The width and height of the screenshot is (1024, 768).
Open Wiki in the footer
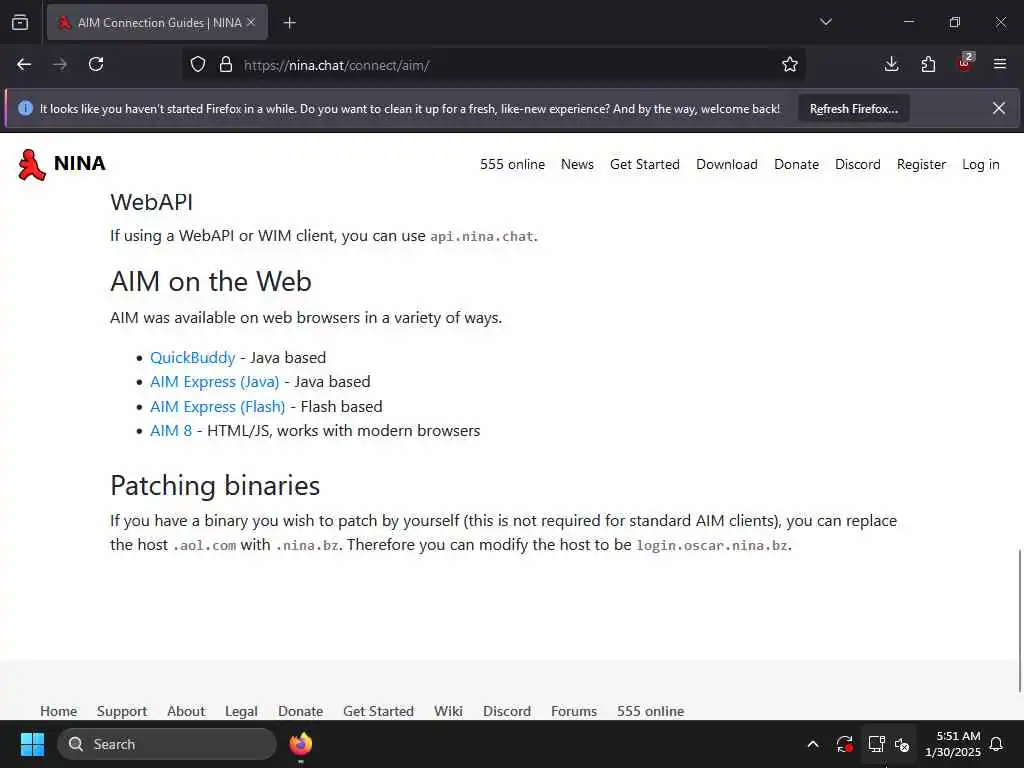click(448, 711)
